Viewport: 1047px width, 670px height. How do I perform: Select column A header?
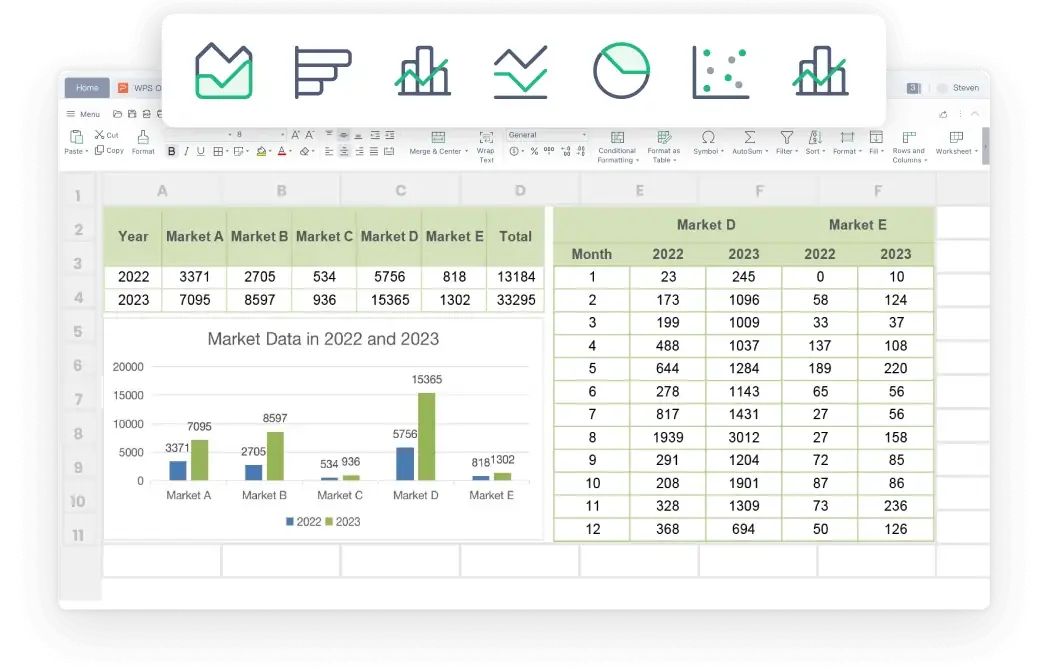[x=162, y=190]
